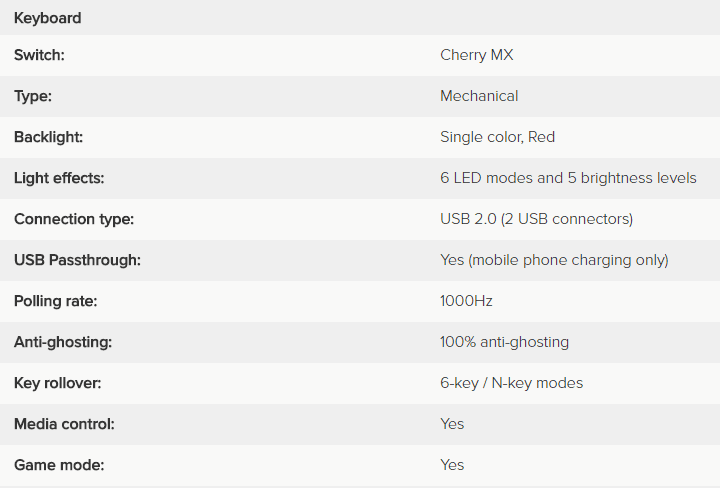
Task: Click the USB 2.0 connectors value
Action: pyautogui.click(x=536, y=219)
